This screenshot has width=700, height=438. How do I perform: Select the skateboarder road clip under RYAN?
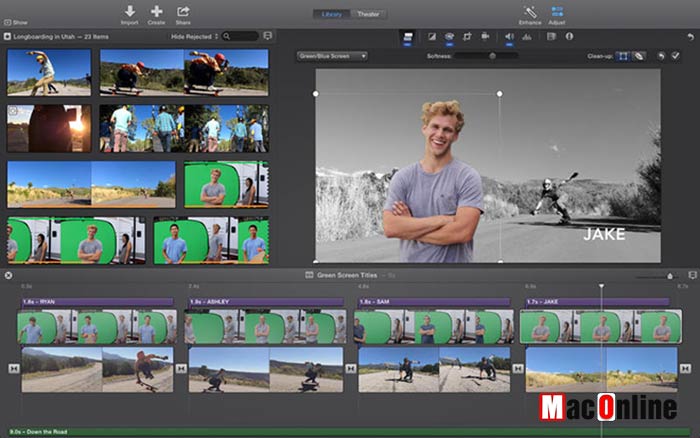pos(97,370)
